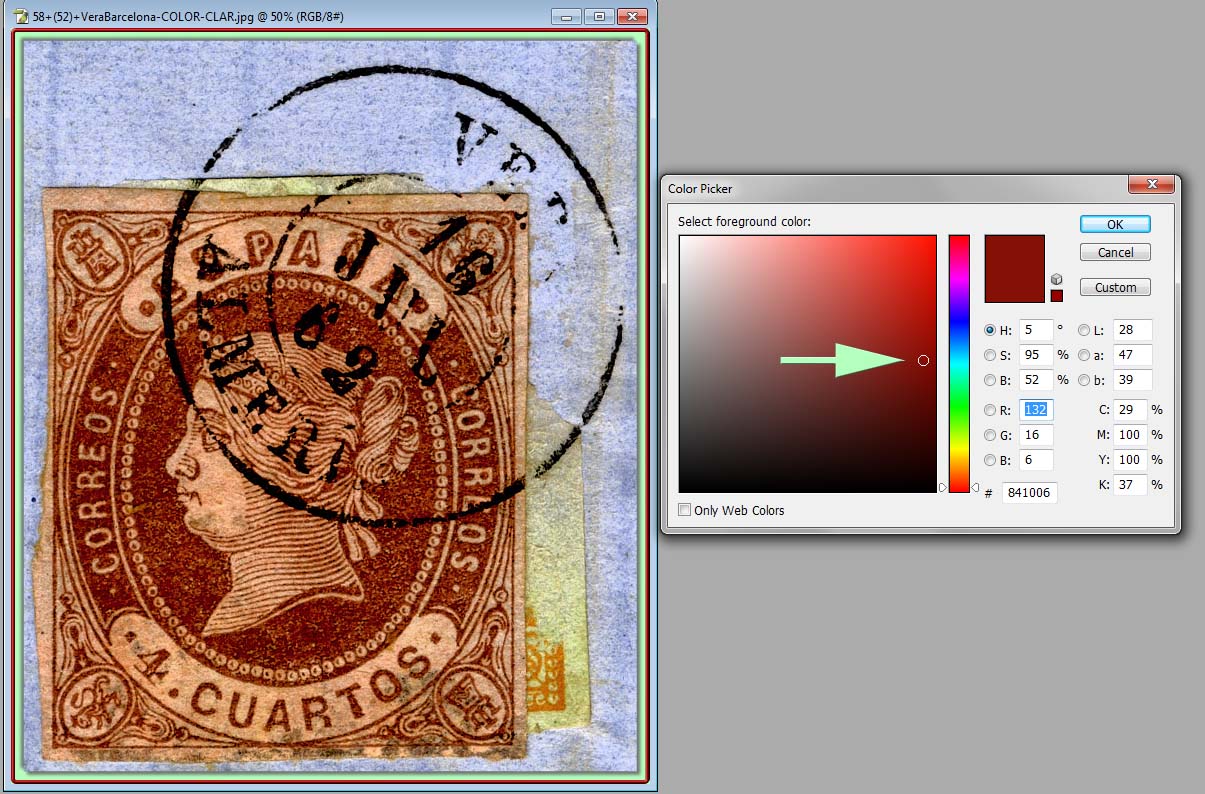Image resolution: width=1205 pixels, height=794 pixels.
Task: Click the small web-safe color swatch
Action: pyautogui.click(x=1057, y=295)
